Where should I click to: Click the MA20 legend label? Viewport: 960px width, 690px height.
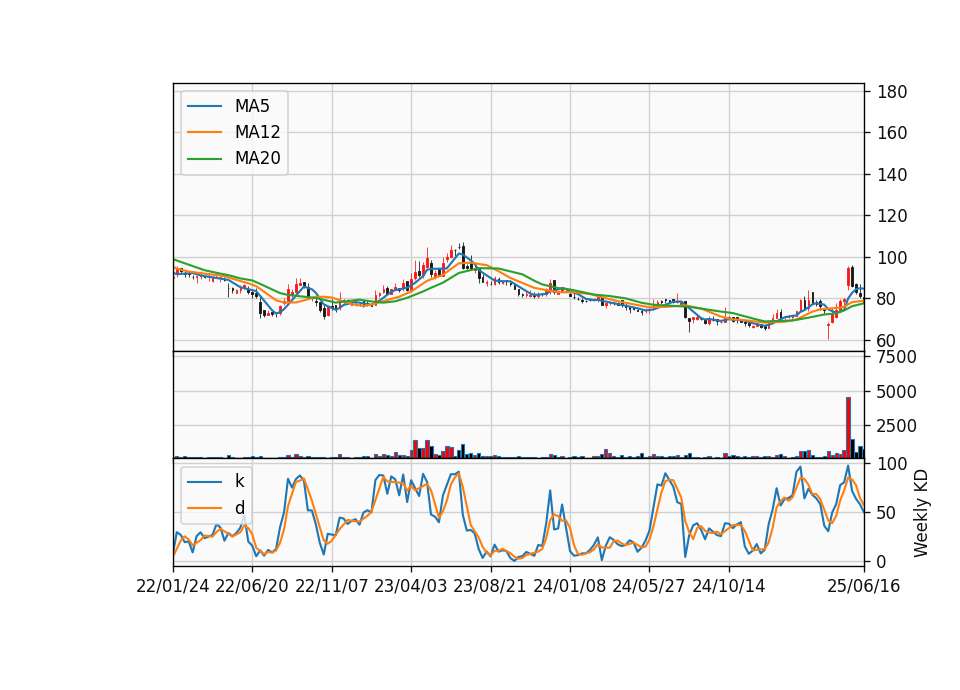pos(257,158)
